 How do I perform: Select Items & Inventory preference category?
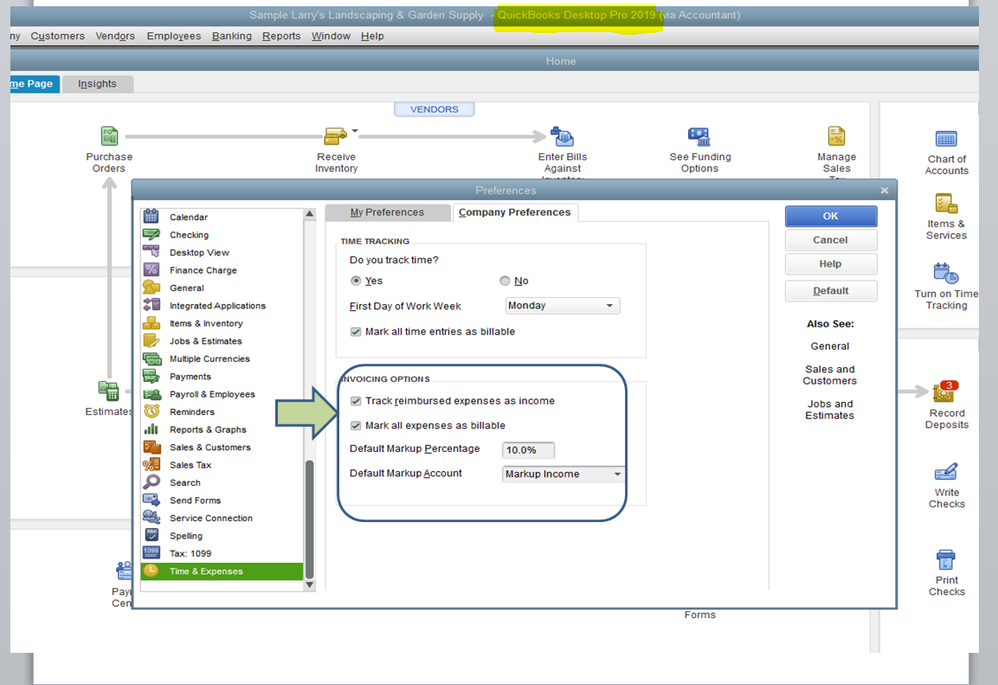pos(221,323)
